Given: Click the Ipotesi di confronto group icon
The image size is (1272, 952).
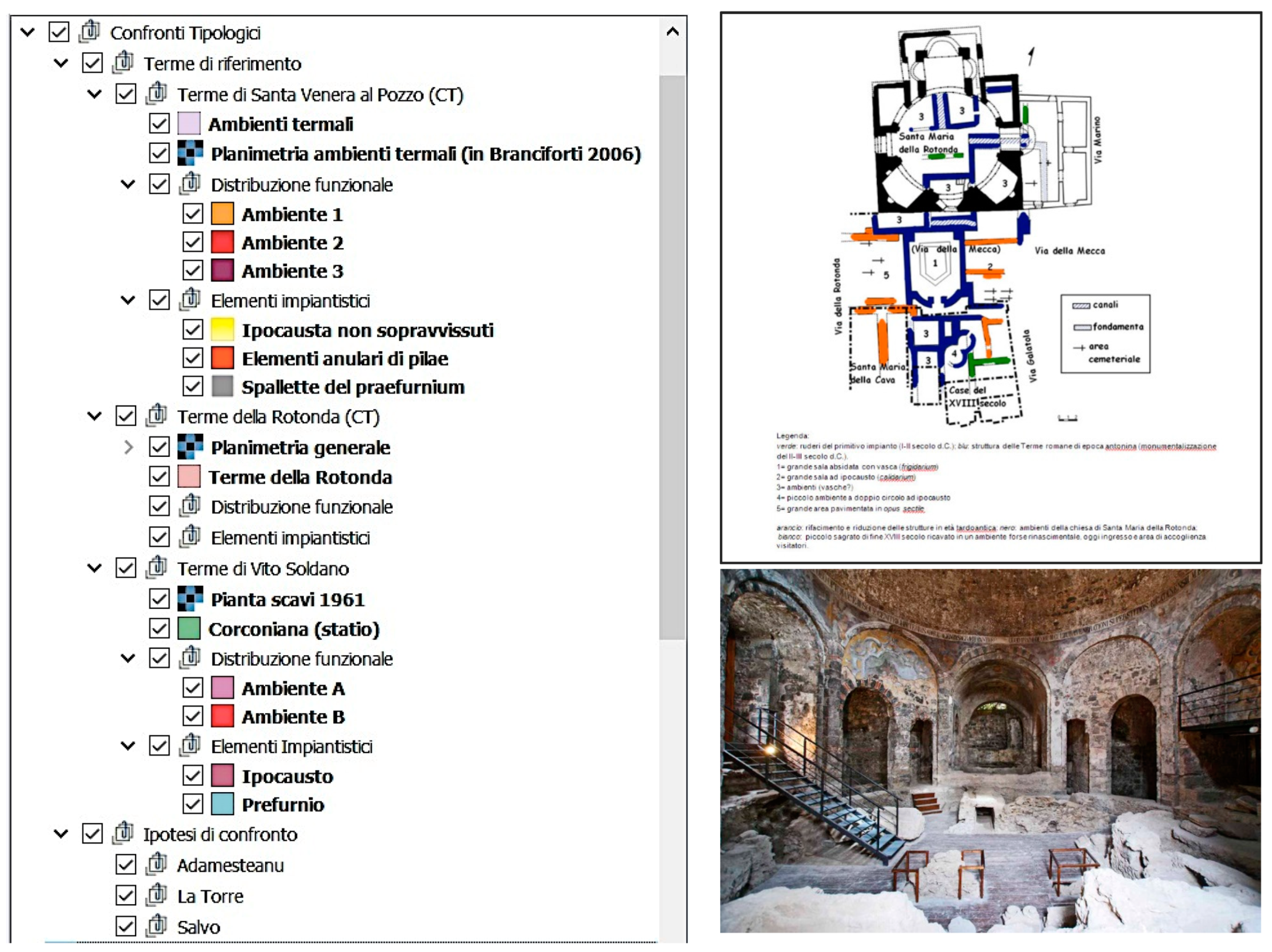Looking at the screenshot, I should pos(122,833).
